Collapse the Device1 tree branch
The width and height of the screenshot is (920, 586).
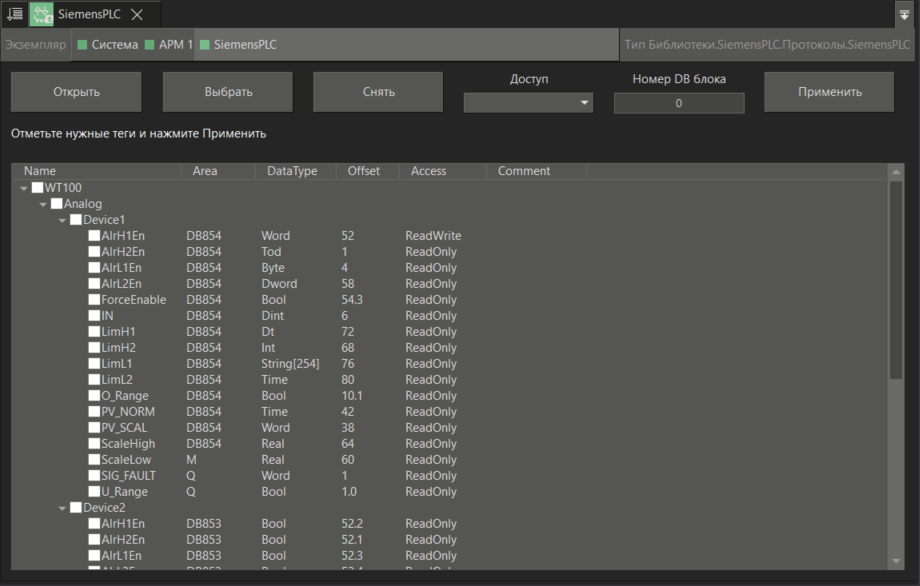point(62,219)
